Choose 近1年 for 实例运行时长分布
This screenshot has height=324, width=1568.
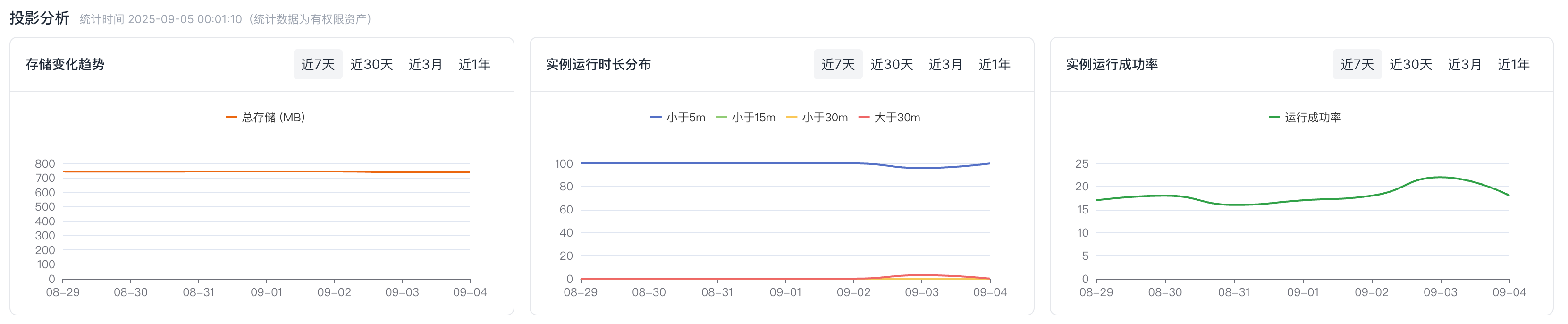pos(994,65)
